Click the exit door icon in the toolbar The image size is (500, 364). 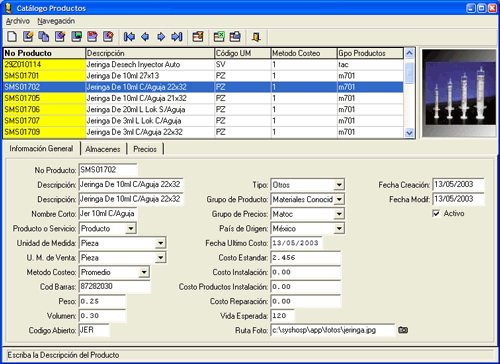(x=256, y=36)
